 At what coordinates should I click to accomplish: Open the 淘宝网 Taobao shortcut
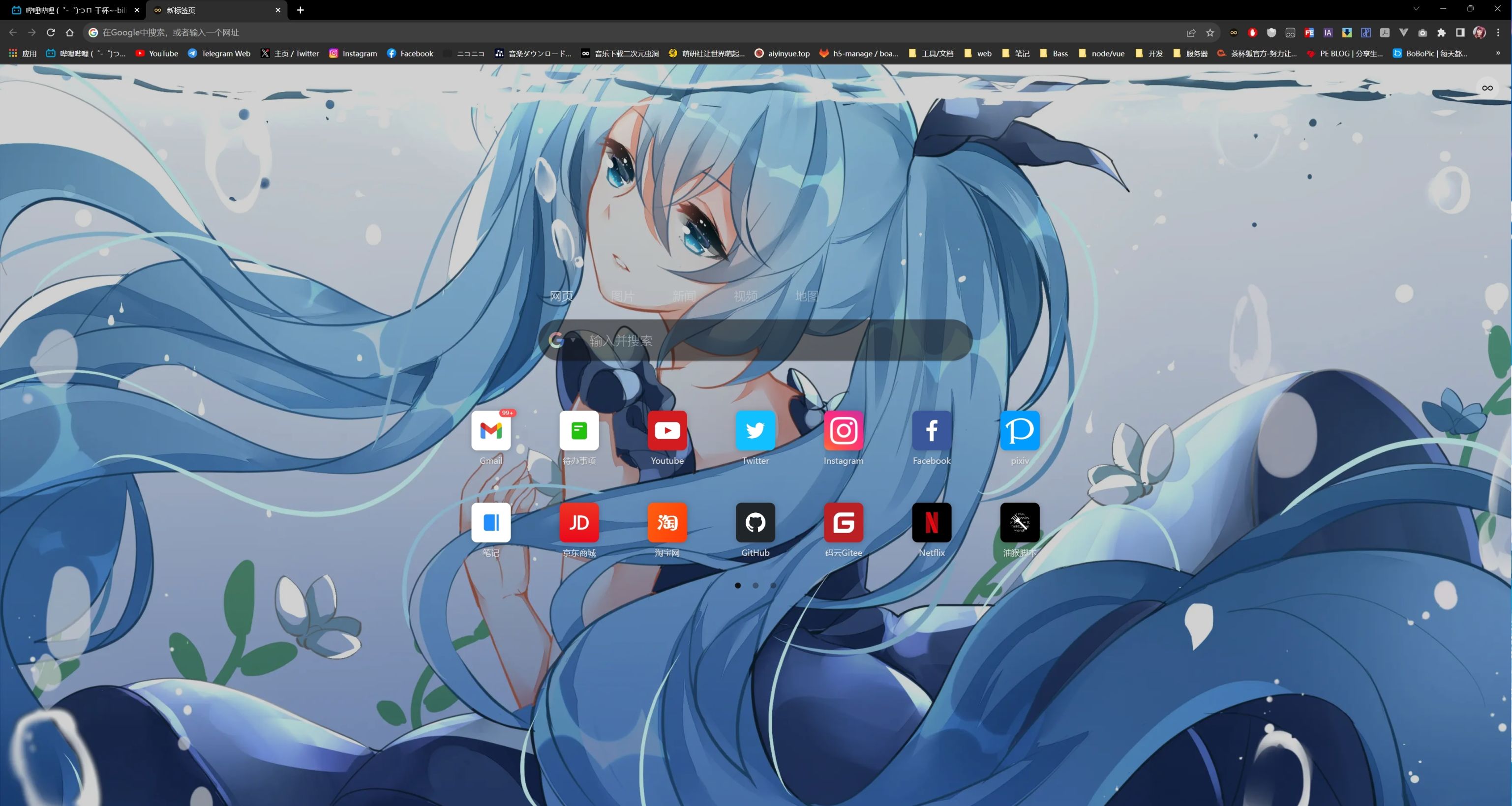tap(667, 522)
